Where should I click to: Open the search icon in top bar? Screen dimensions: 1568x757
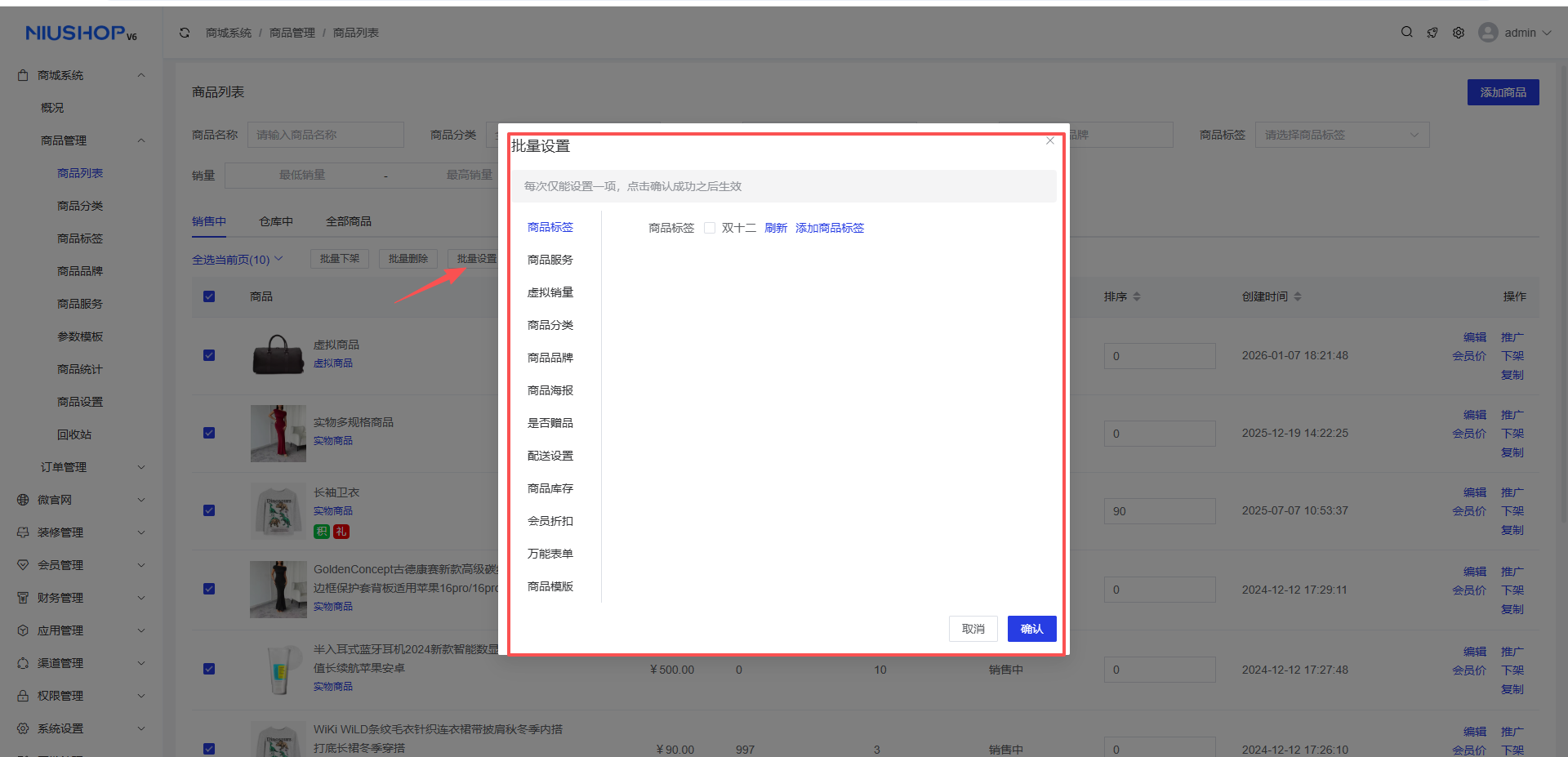click(x=1406, y=33)
